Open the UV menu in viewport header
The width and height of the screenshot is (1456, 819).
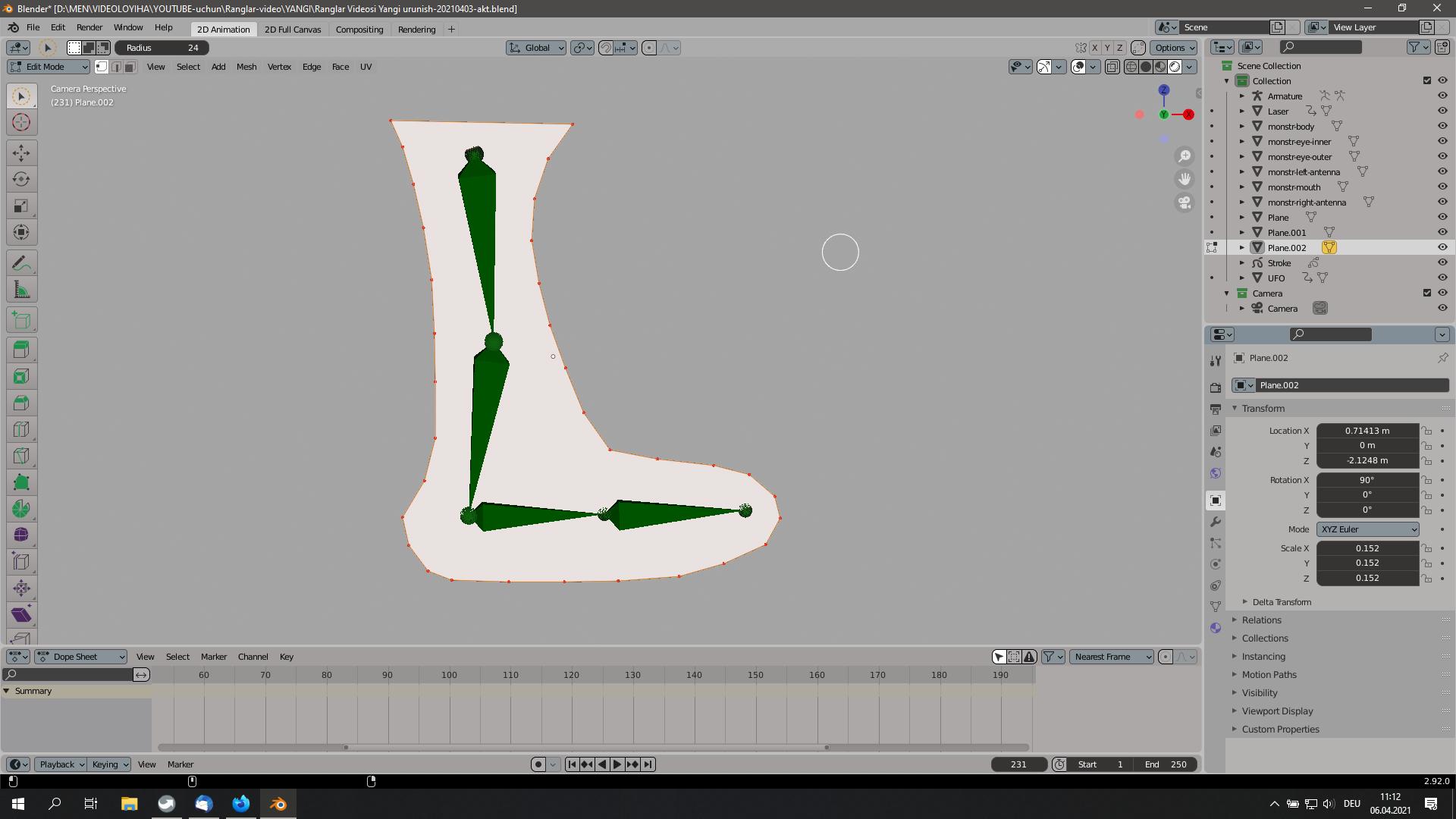(x=366, y=67)
